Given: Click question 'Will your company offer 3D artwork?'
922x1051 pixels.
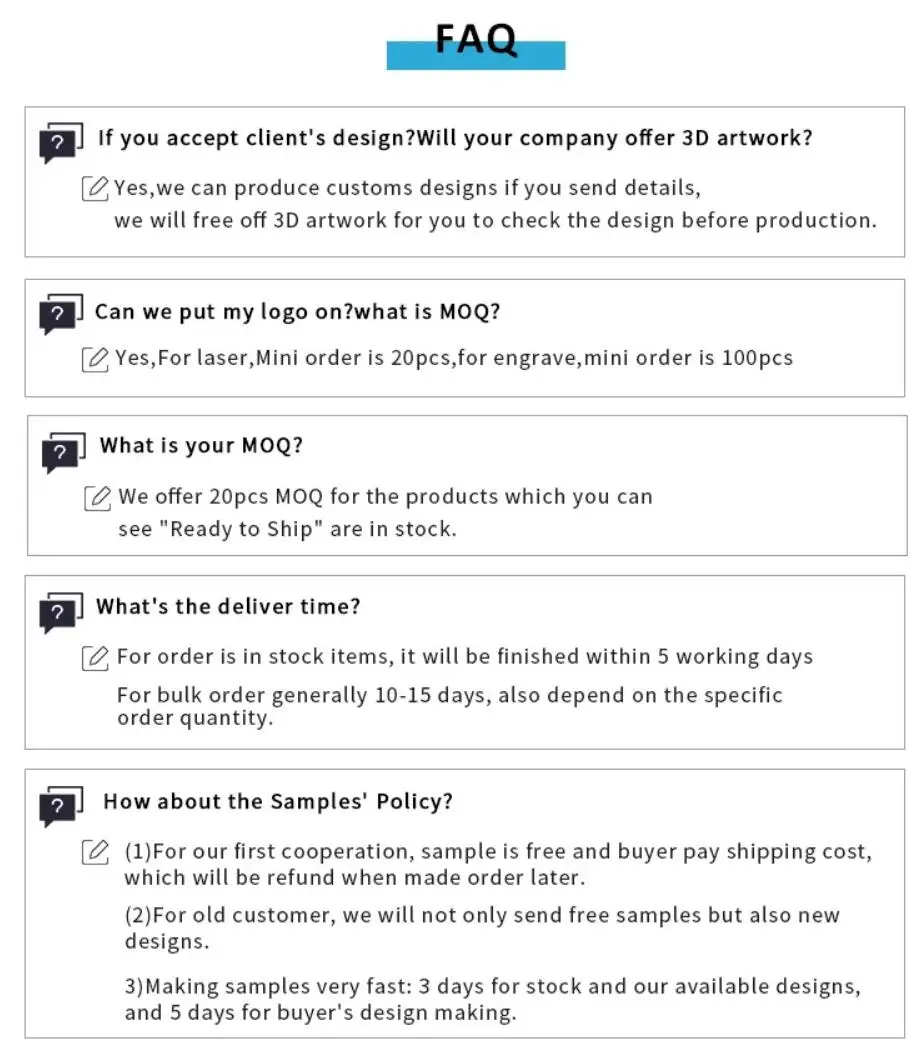Looking at the screenshot, I should click(614, 138).
